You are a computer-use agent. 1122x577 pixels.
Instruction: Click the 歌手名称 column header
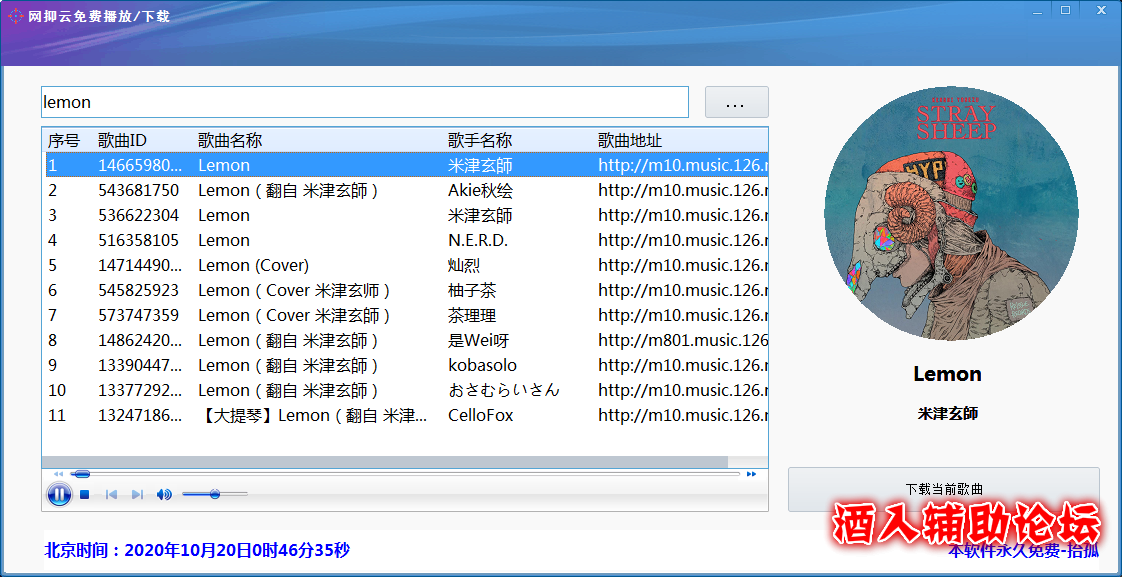pyautogui.click(x=480, y=140)
